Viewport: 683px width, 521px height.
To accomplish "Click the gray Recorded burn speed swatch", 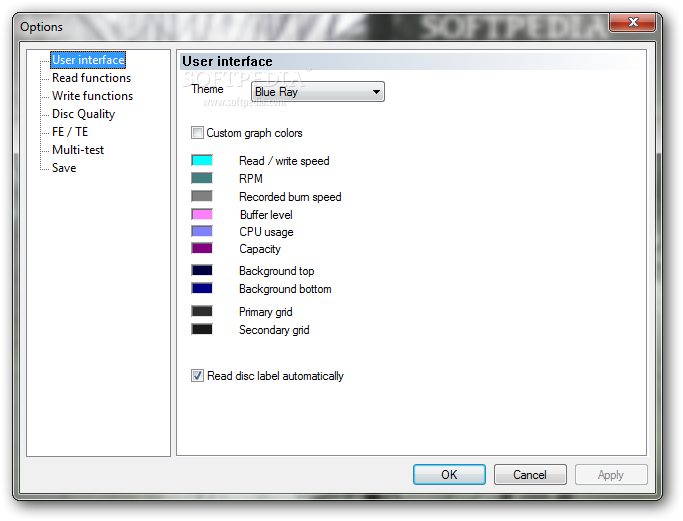I will click(202, 196).
